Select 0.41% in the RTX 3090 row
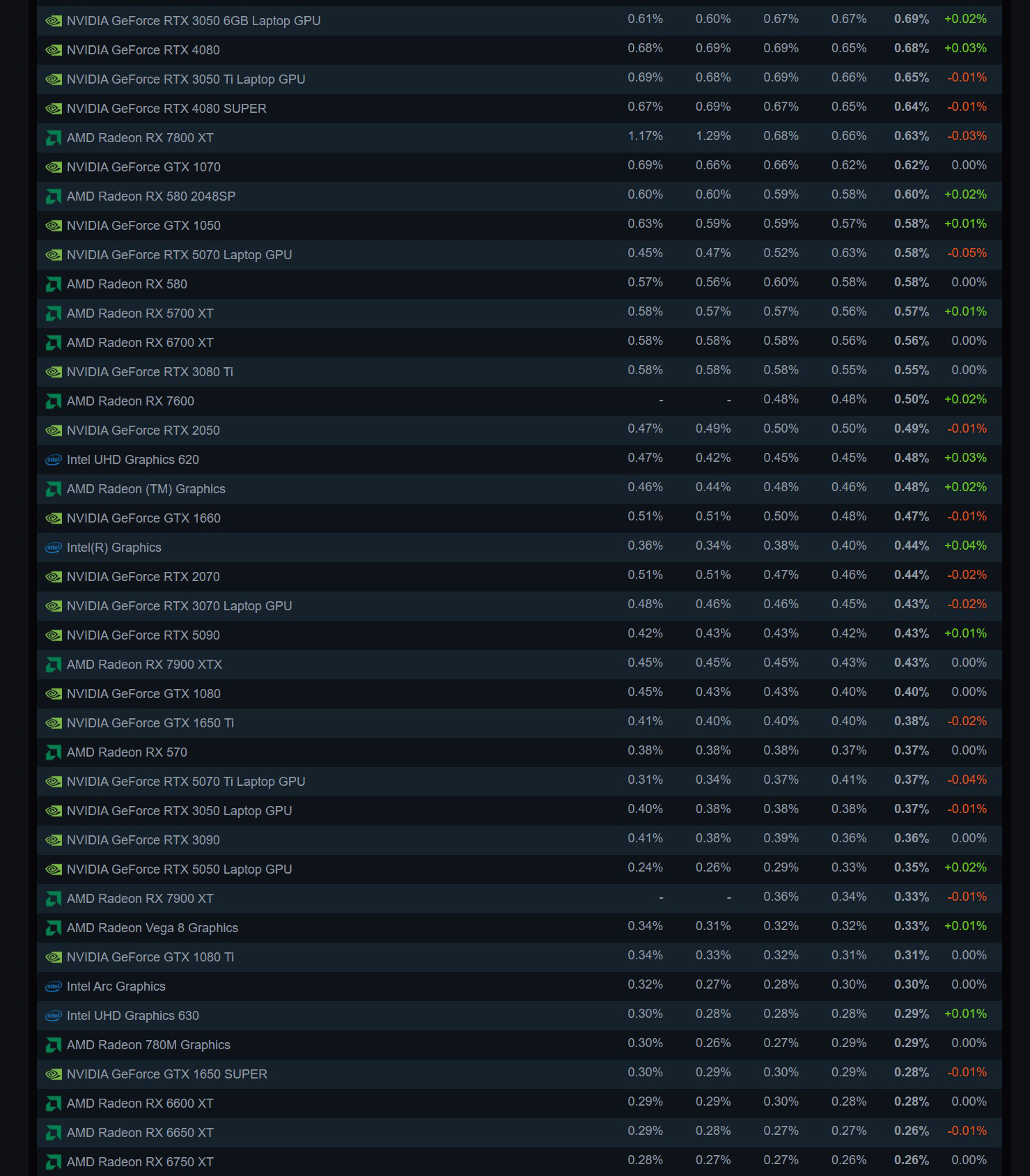This screenshot has height=1176, width=1030. (x=646, y=838)
